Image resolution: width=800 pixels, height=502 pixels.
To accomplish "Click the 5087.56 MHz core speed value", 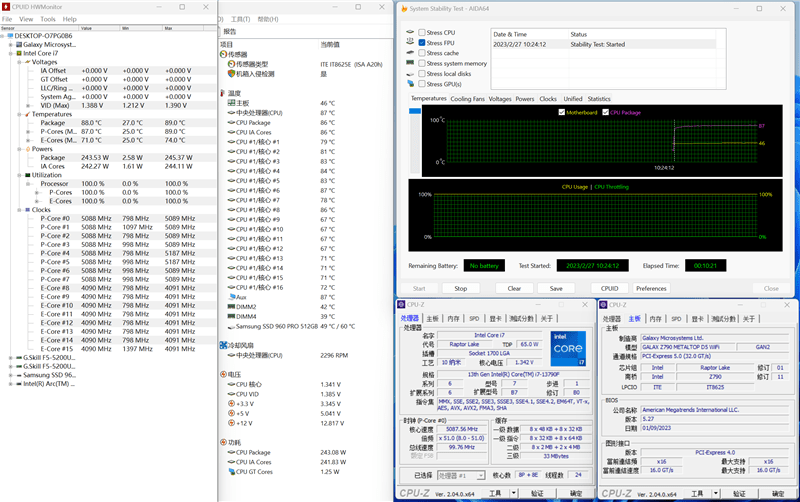I will [x=462, y=429].
